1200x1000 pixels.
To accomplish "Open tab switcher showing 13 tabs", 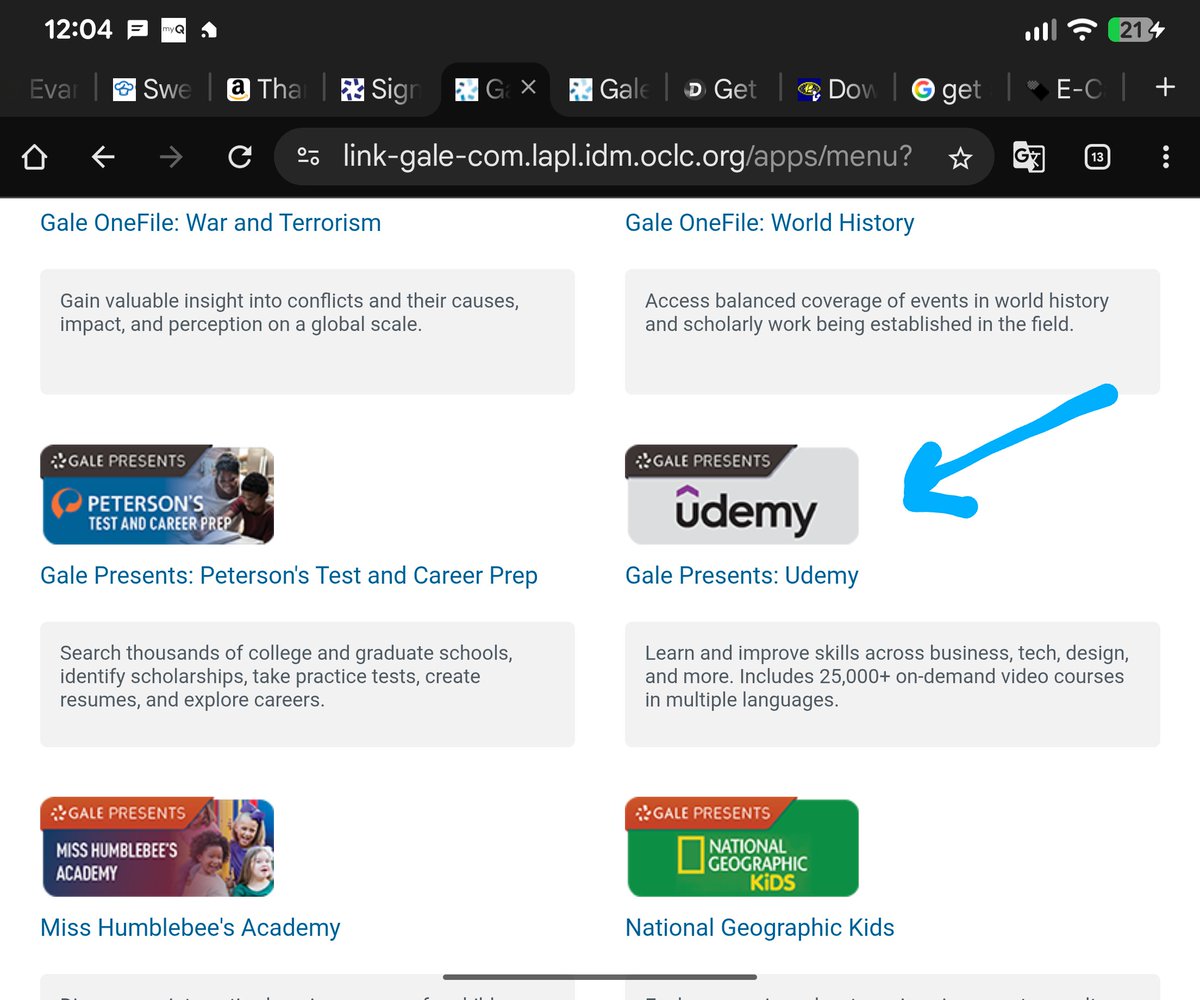I will 1097,157.
